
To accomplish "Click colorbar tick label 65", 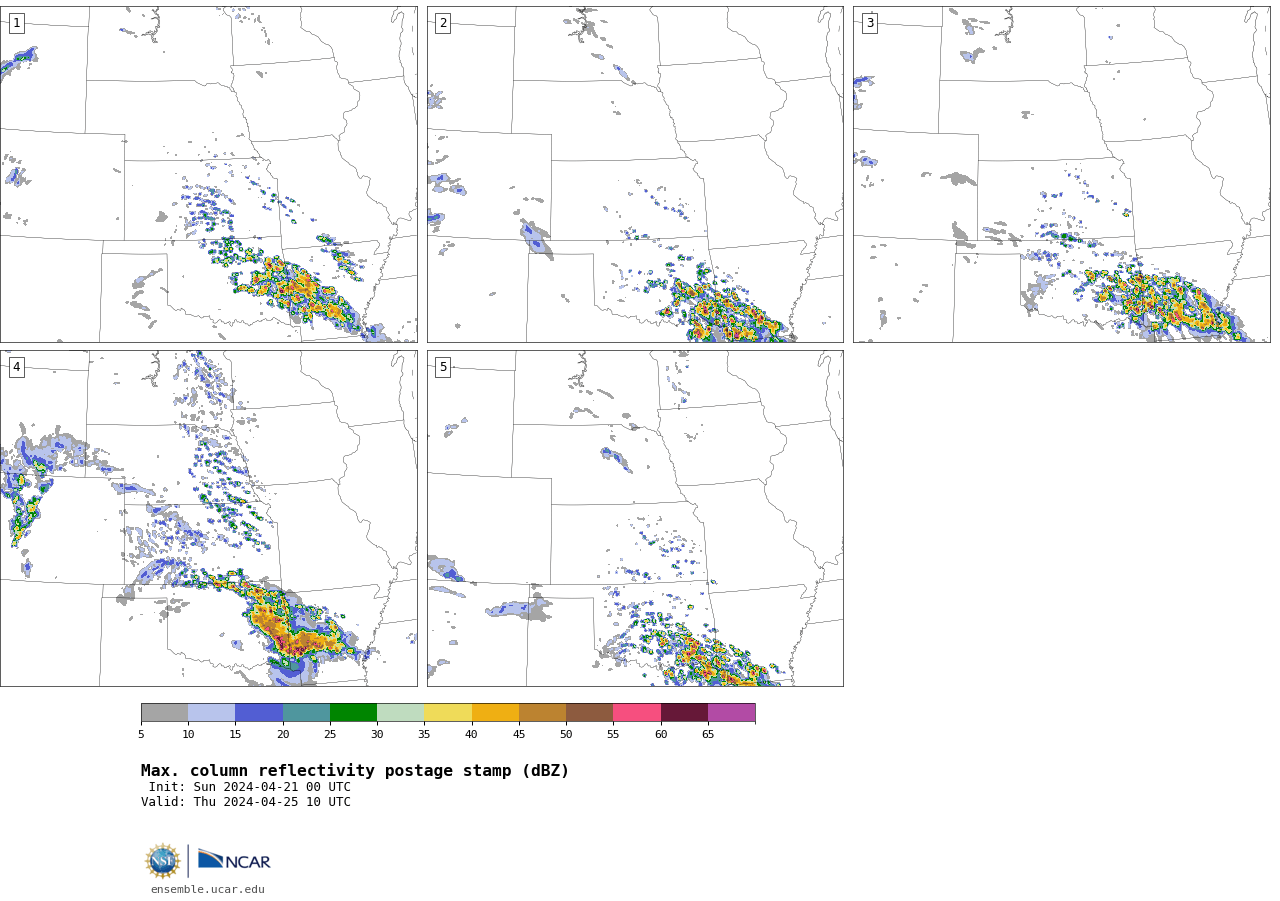I will (x=708, y=735).
